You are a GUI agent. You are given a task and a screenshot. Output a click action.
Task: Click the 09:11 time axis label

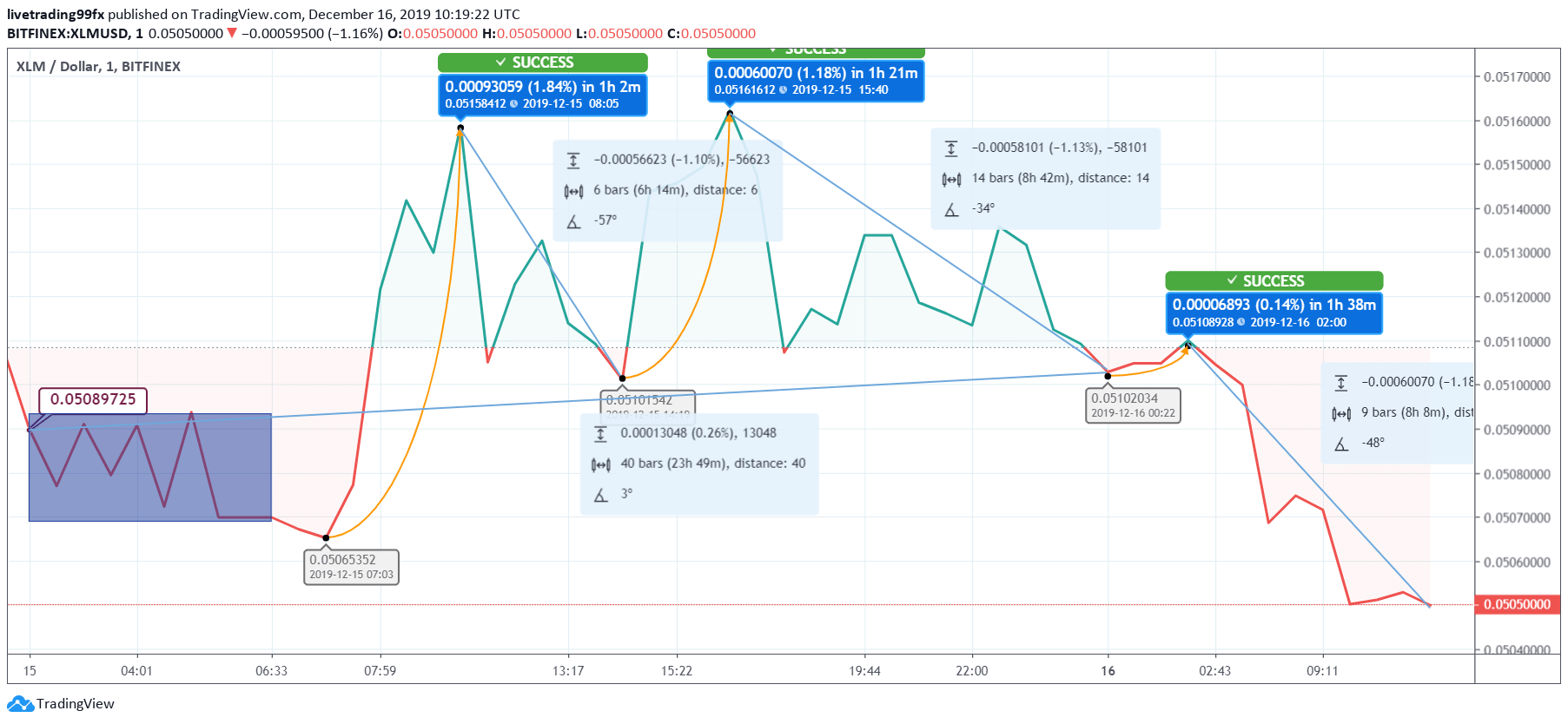[1322, 671]
